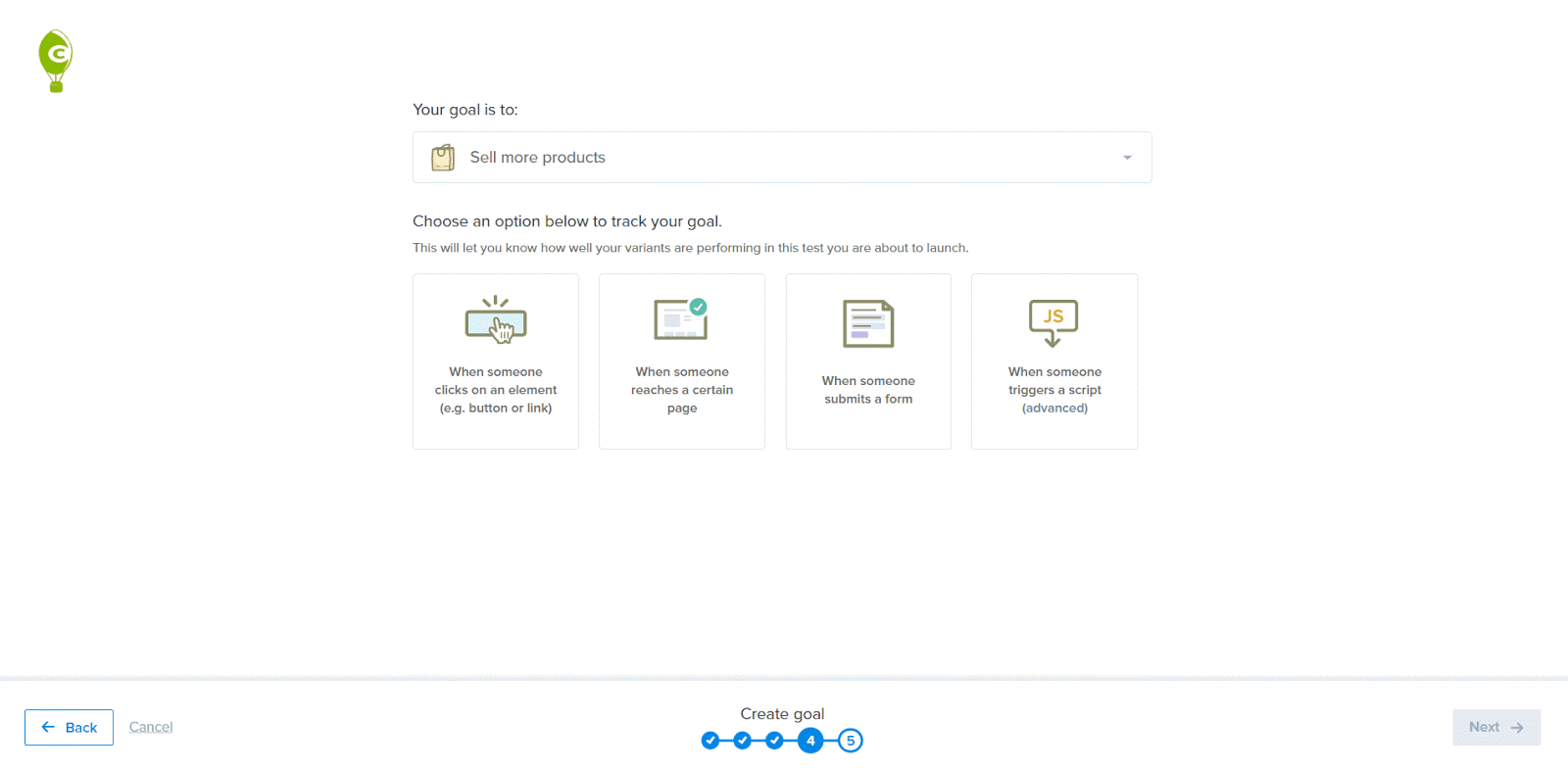Click the goal dropdown caret arrow
This screenshot has height=771, width=1568.
click(x=1127, y=158)
